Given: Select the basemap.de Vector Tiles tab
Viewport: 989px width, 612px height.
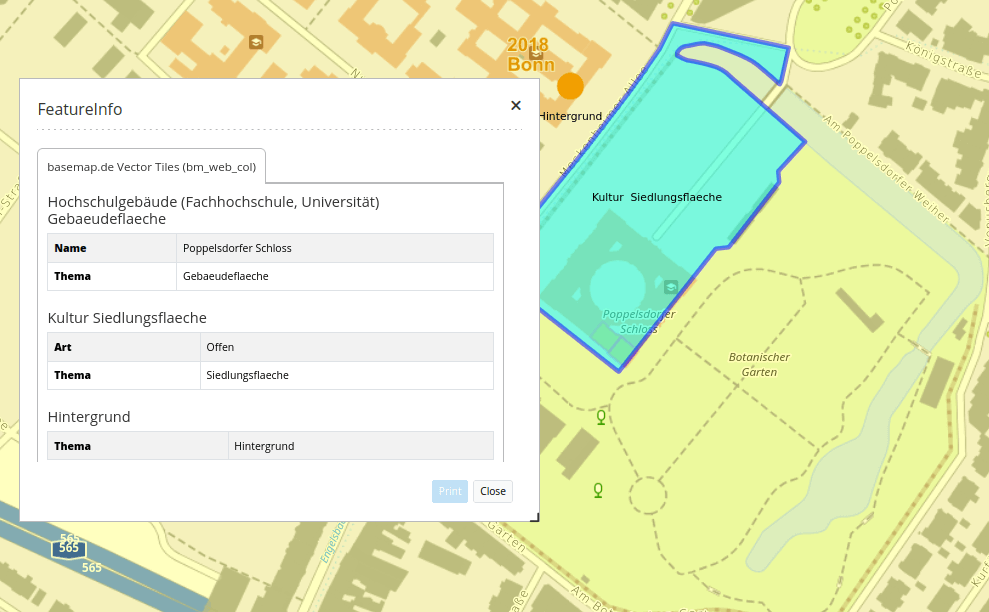Looking at the screenshot, I should 151,168.
